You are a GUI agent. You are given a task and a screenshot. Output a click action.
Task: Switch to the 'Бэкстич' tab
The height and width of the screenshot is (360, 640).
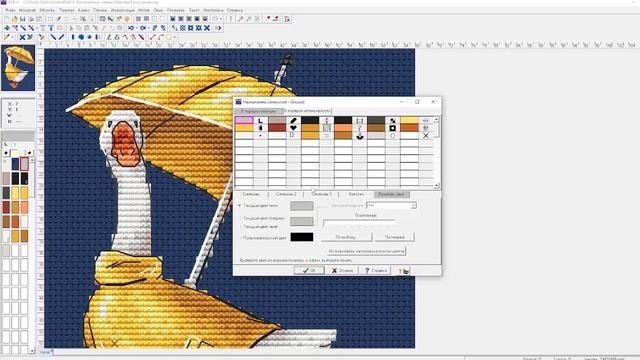pyautogui.click(x=356, y=194)
